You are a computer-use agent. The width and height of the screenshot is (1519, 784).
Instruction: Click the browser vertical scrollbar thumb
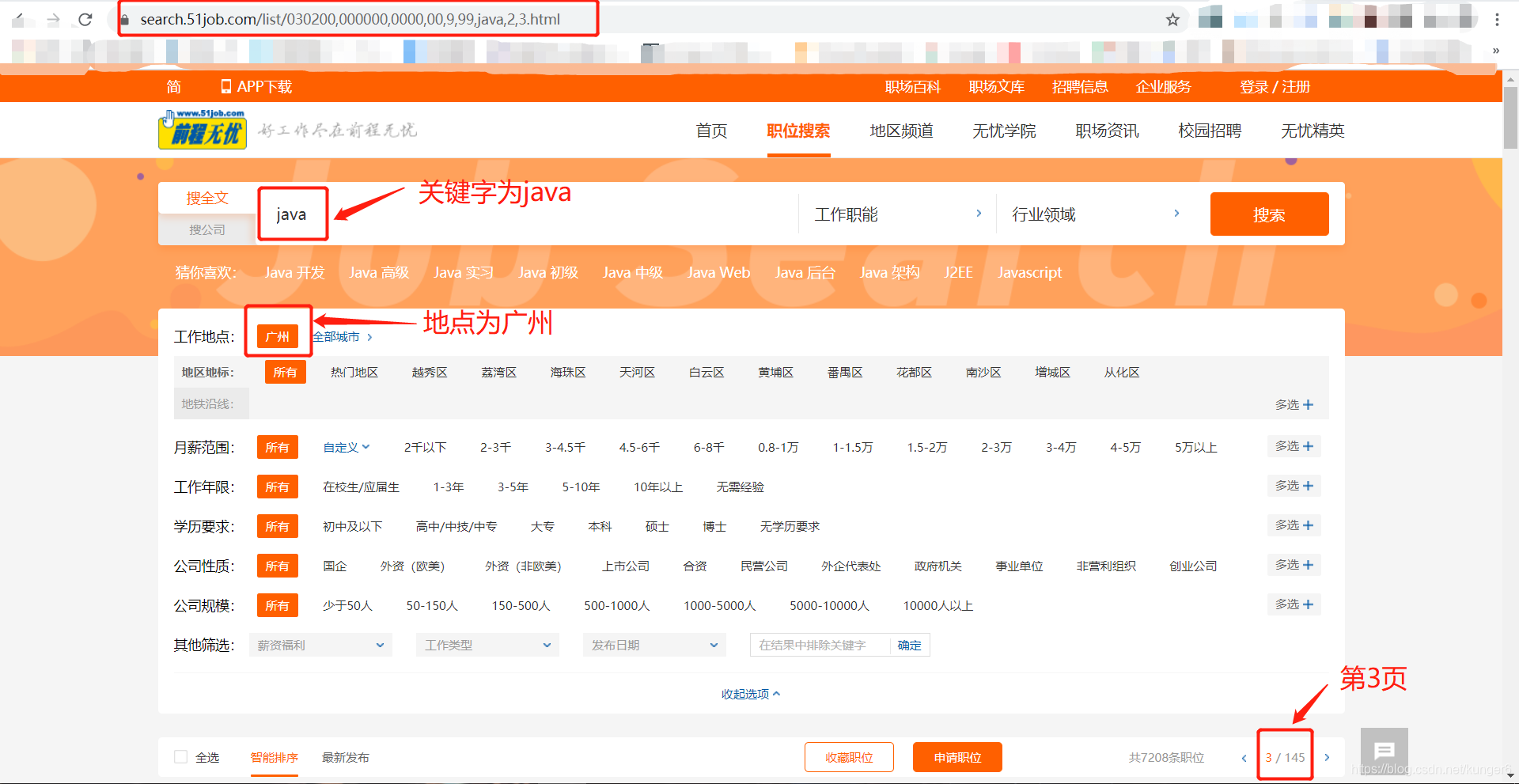(x=1510, y=117)
